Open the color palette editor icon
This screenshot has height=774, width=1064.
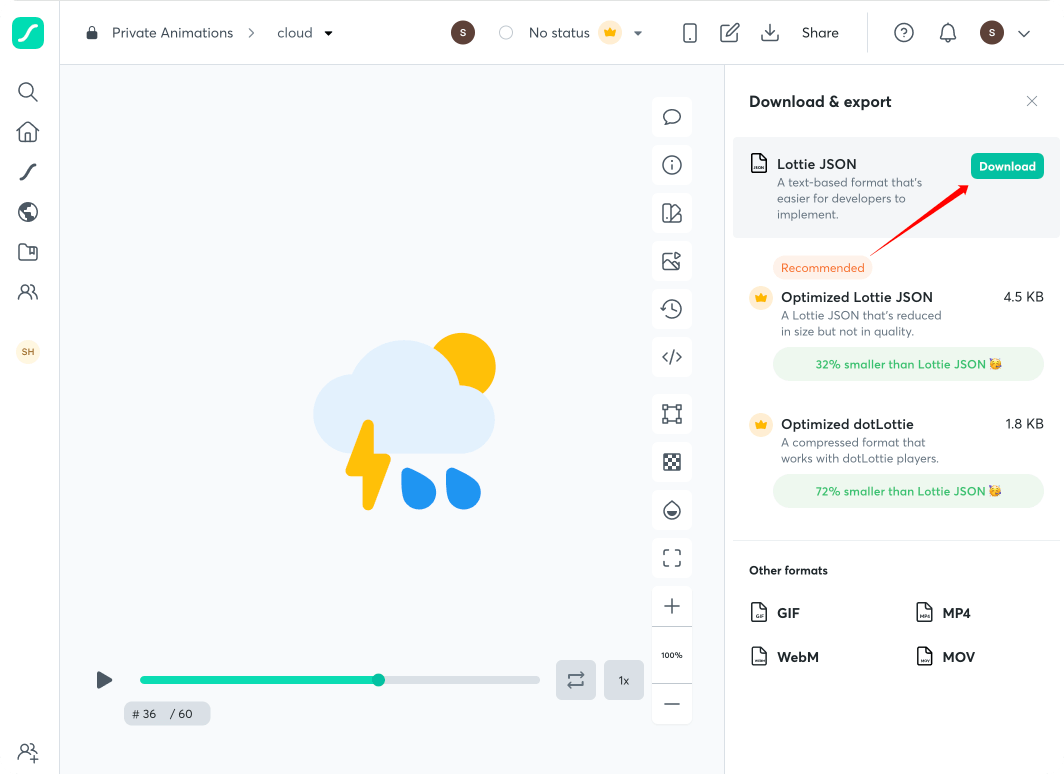pos(672,213)
